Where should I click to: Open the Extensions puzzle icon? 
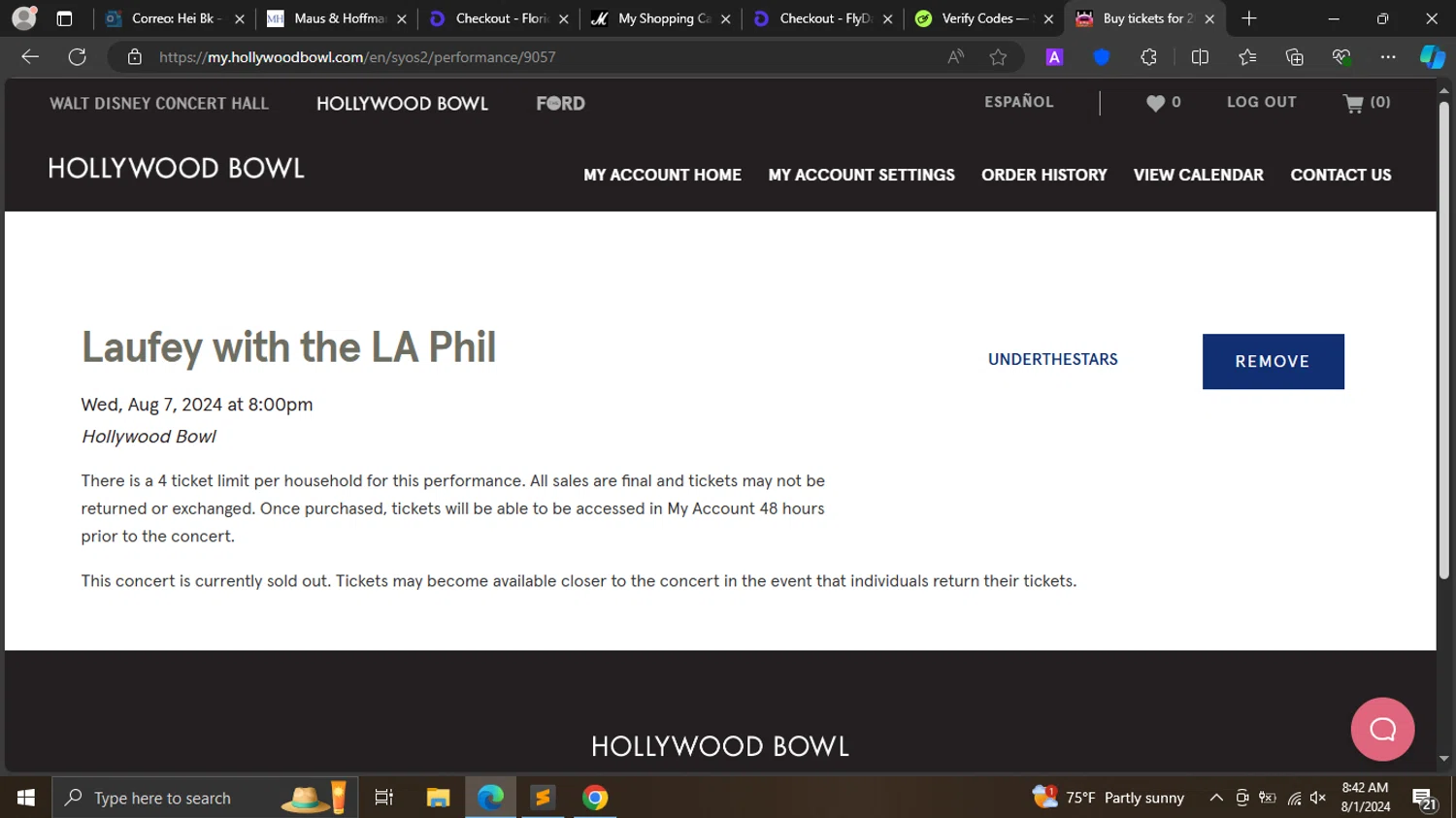click(1148, 57)
